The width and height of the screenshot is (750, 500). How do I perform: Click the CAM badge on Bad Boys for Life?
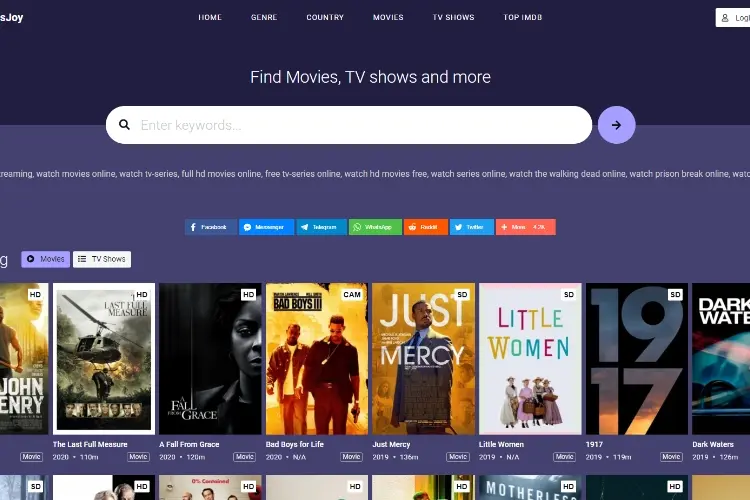click(352, 295)
